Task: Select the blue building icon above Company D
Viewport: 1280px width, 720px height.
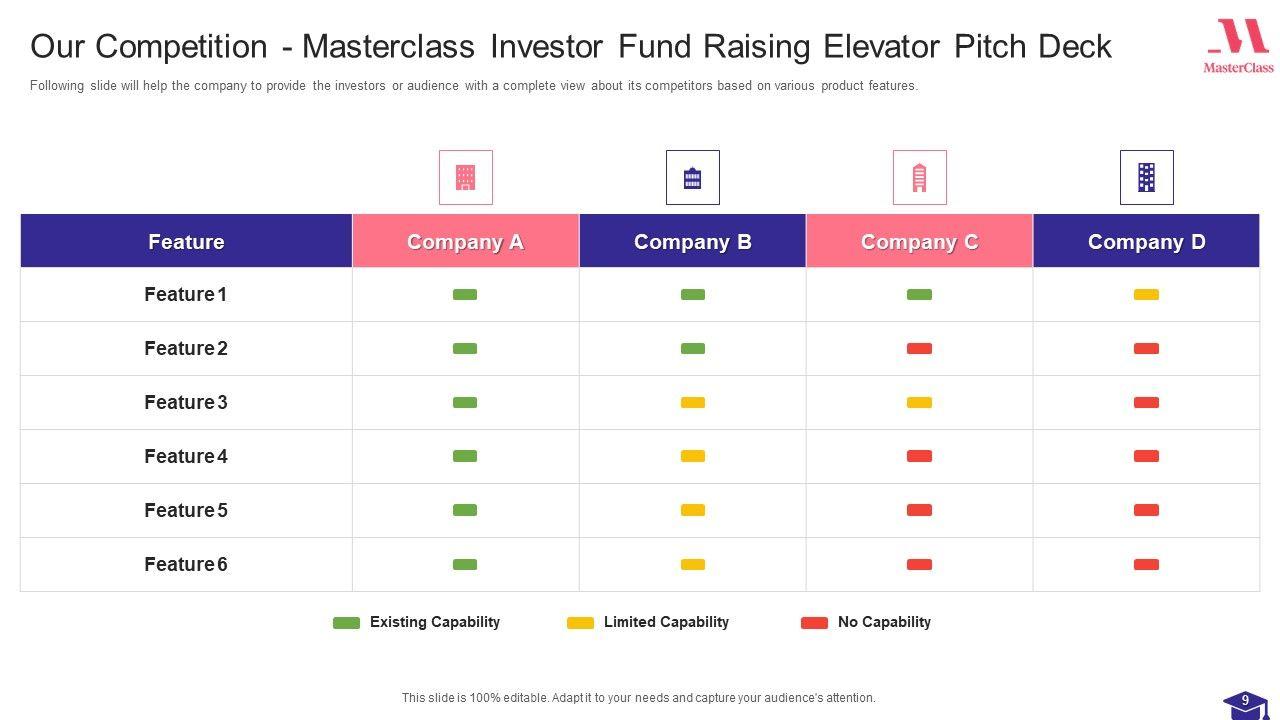Action: click(x=1146, y=177)
